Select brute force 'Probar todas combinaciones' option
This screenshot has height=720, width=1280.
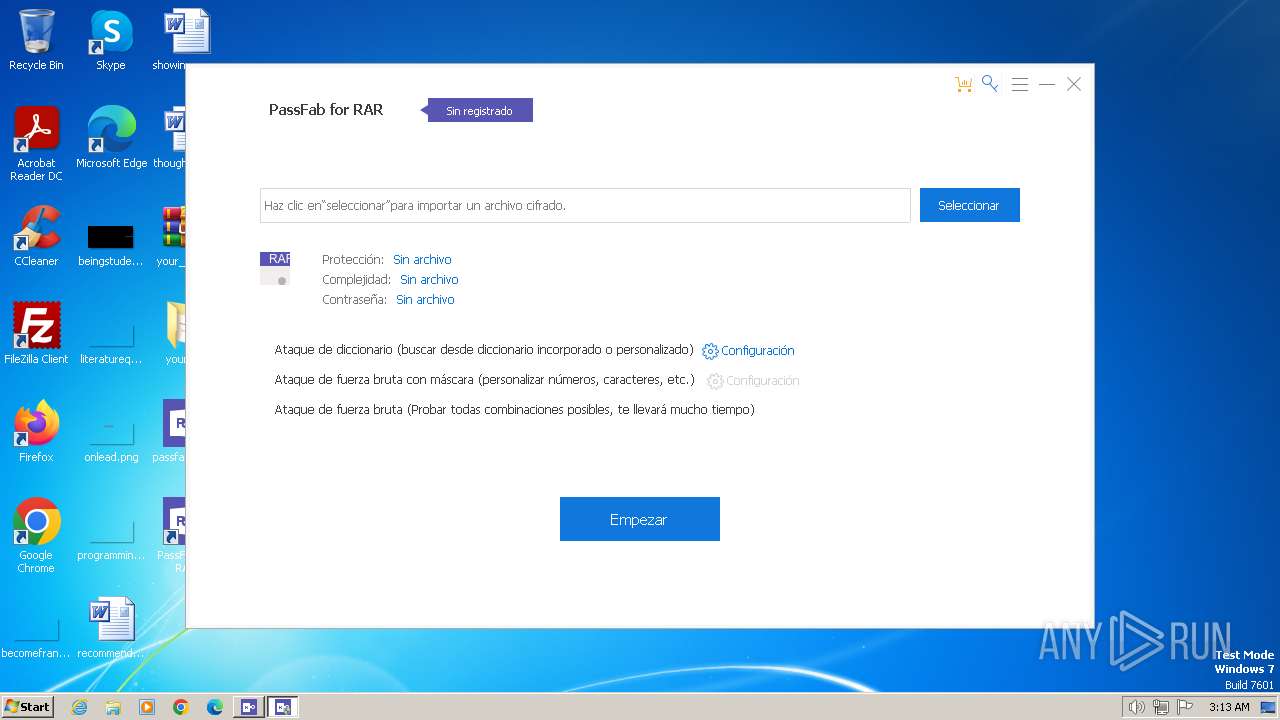coord(514,410)
